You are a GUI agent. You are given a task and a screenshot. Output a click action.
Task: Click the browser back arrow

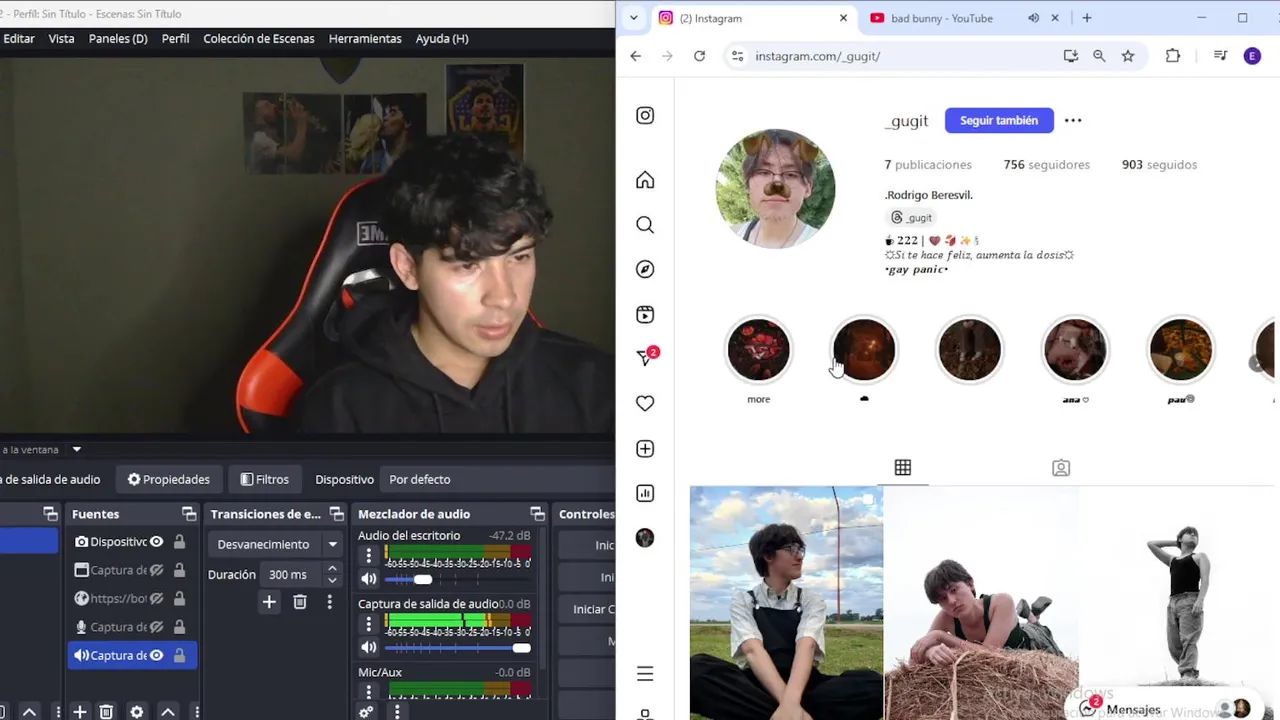[636, 56]
